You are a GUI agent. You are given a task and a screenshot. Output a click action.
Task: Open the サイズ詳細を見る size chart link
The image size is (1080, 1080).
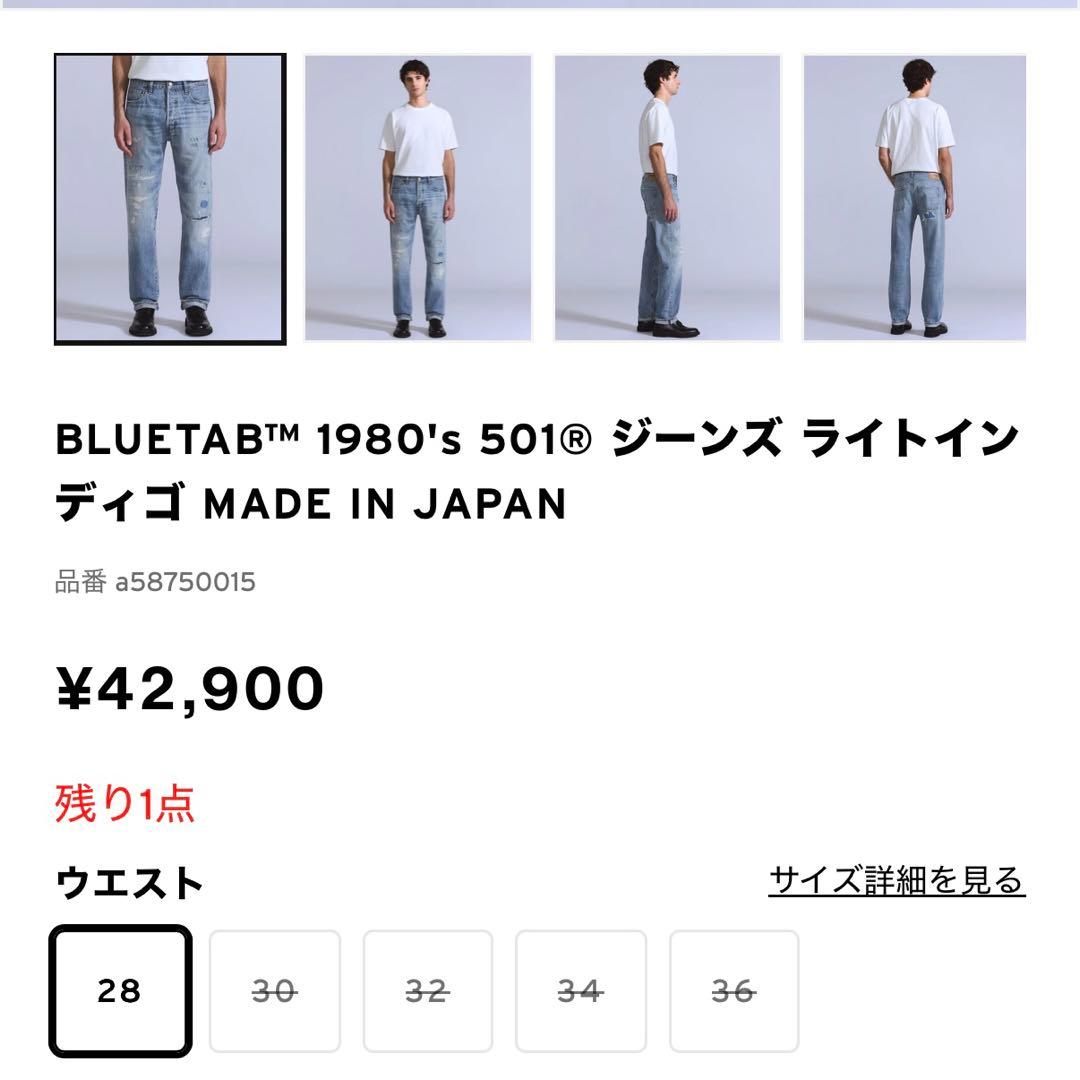896,879
